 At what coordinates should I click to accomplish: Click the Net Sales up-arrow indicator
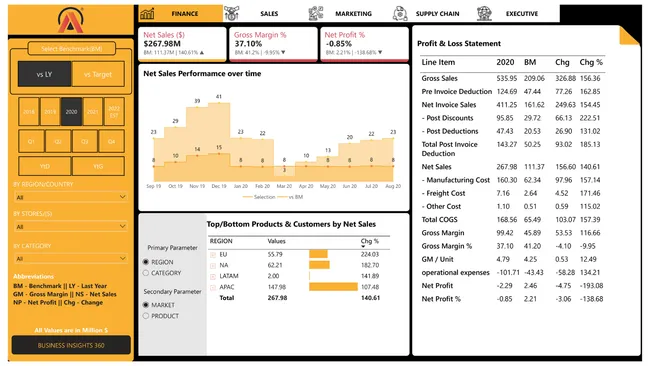(x=202, y=53)
